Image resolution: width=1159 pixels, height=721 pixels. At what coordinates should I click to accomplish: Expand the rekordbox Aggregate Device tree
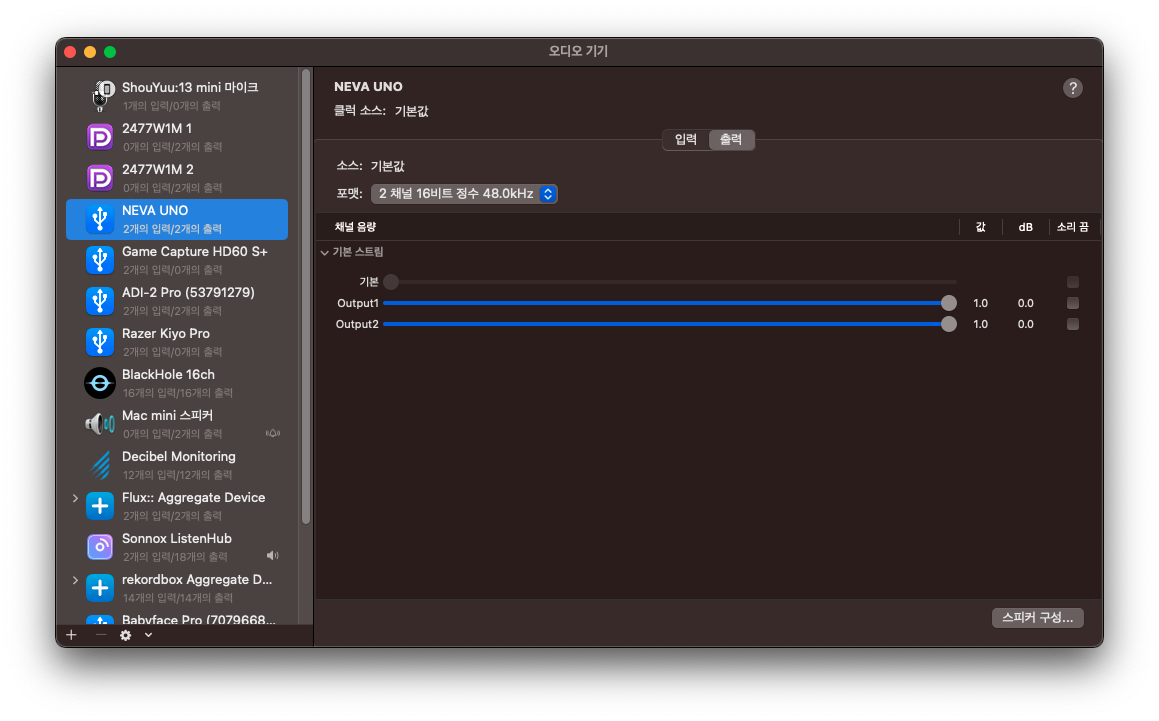pyautogui.click(x=75, y=580)
